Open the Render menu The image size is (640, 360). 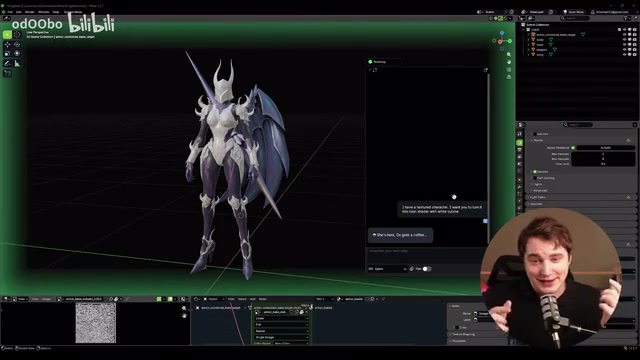click(30, 12)
